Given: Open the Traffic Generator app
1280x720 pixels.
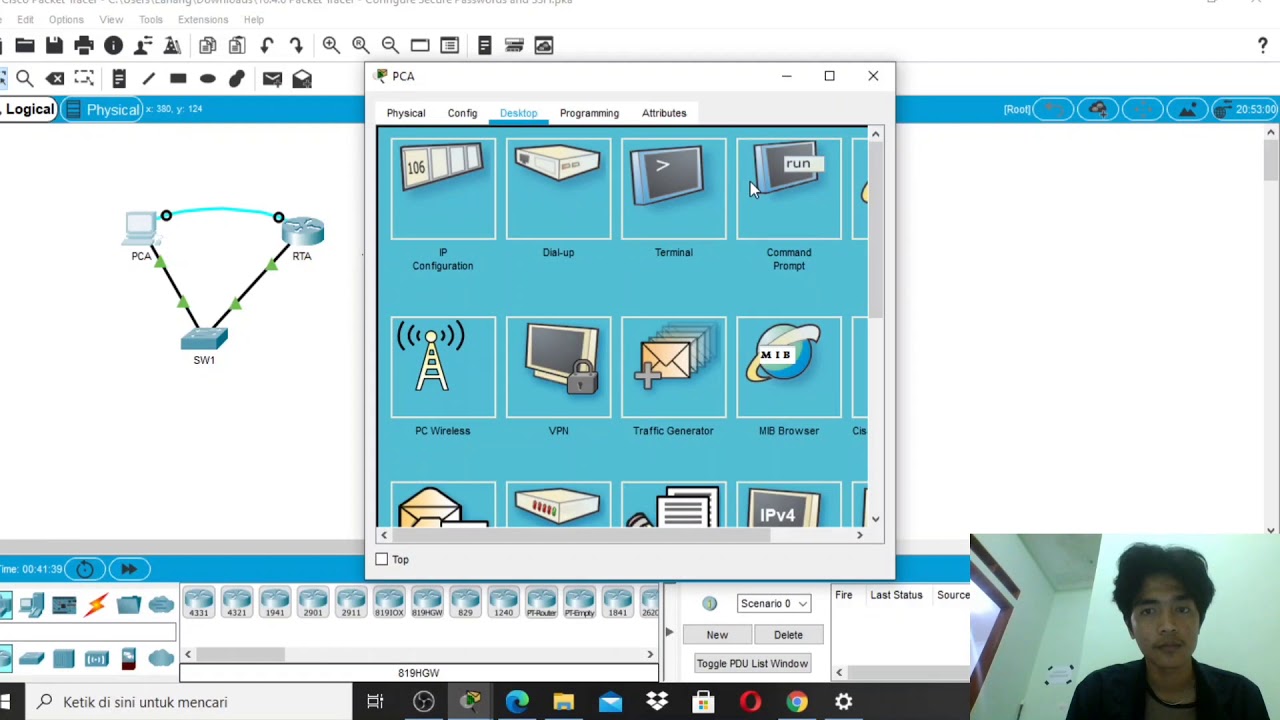Looking at the screenshot, I should (673, 368).
